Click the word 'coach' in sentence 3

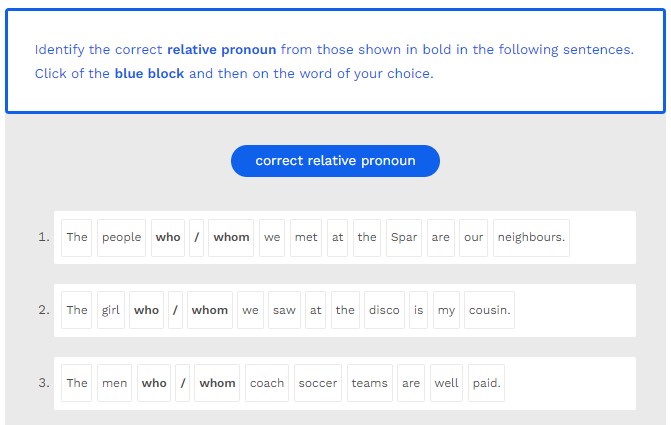tap(267, 384)
